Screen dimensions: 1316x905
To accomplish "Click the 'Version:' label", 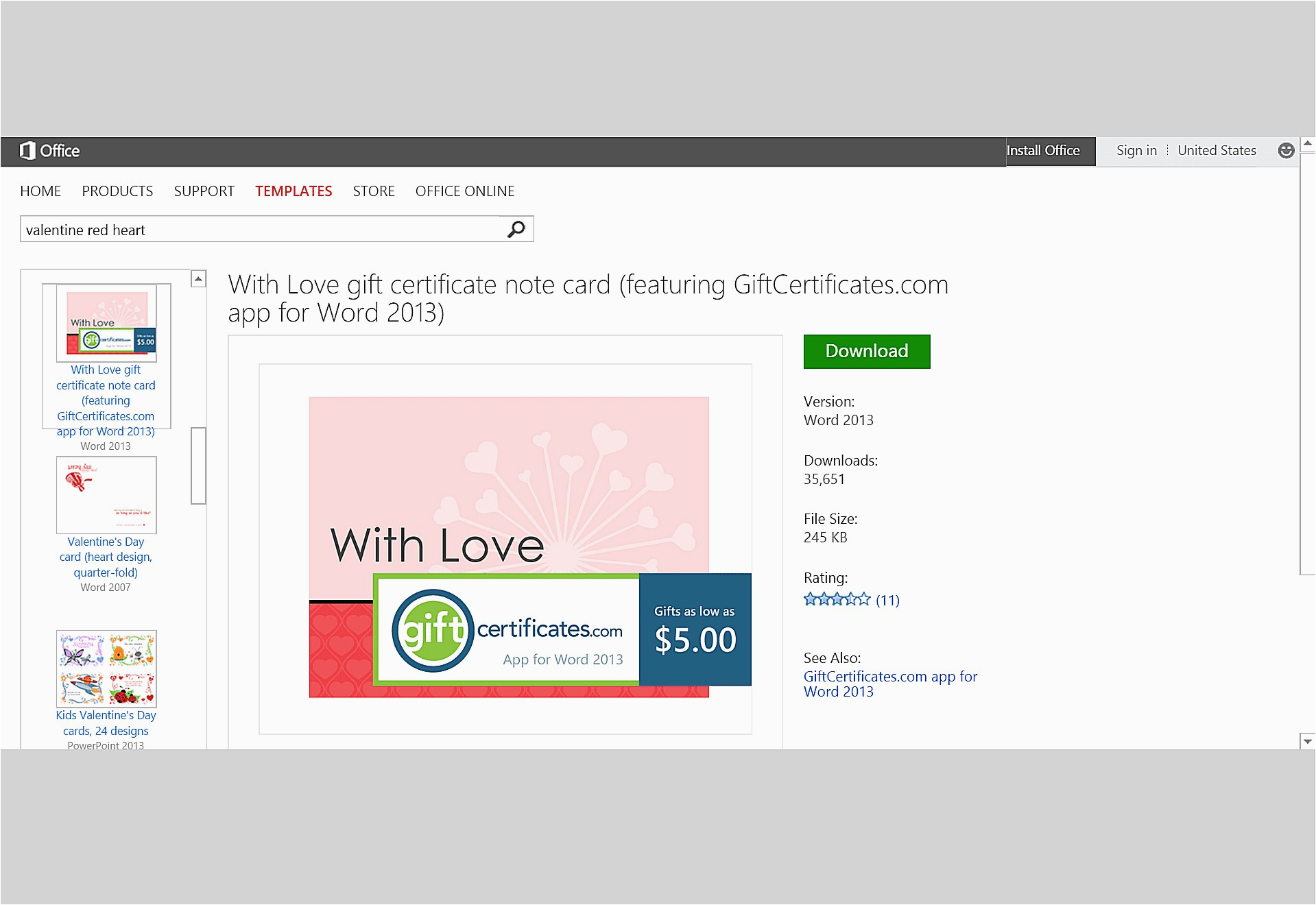I will 829,402.
